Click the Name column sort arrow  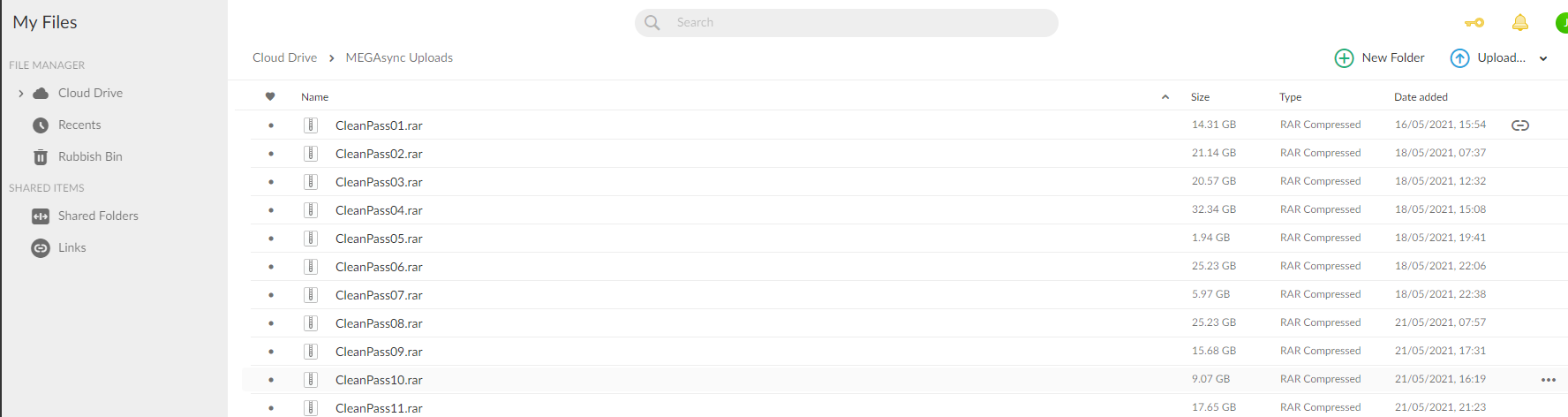point(1165,97)
